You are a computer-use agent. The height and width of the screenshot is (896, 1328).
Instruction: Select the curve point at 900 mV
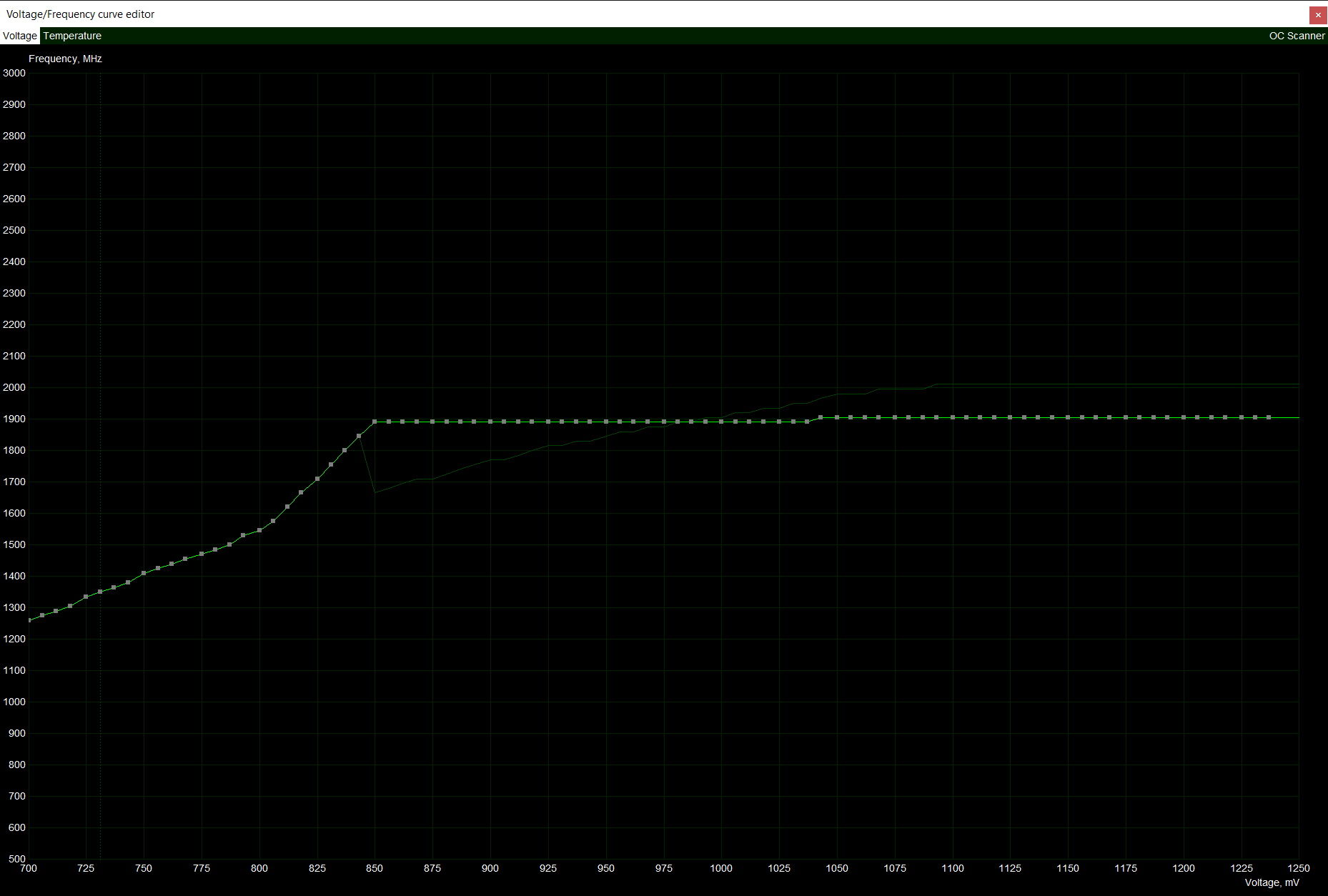coord(490,422)
